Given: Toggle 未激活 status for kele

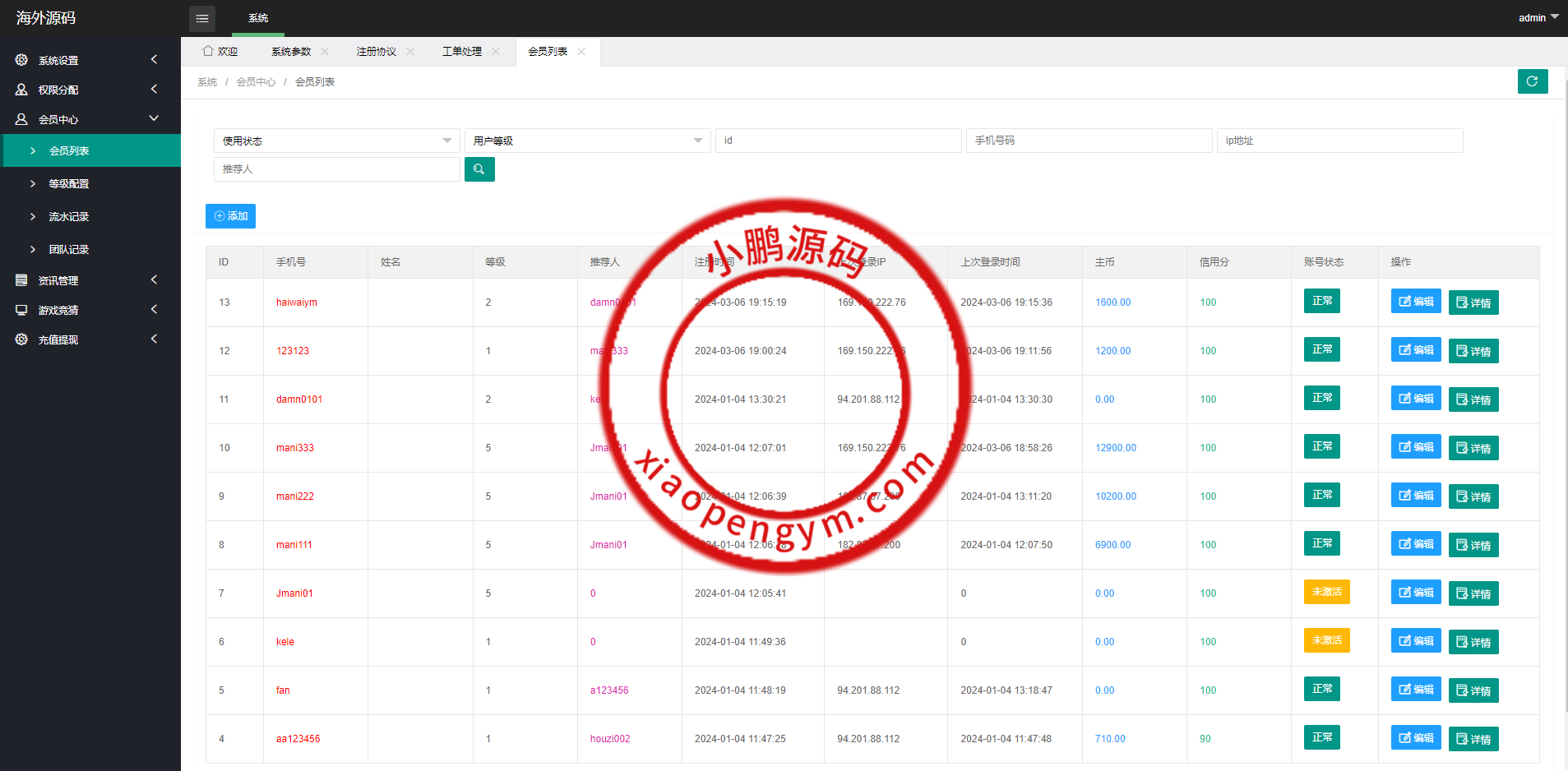Looking at the screenshot, I should (x=1327, y=640).
